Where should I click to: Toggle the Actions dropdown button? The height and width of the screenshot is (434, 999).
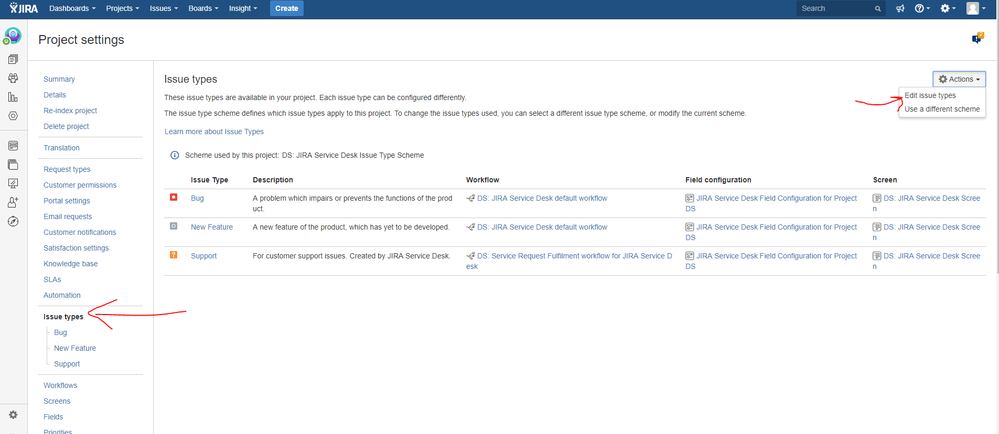point(959,79)
